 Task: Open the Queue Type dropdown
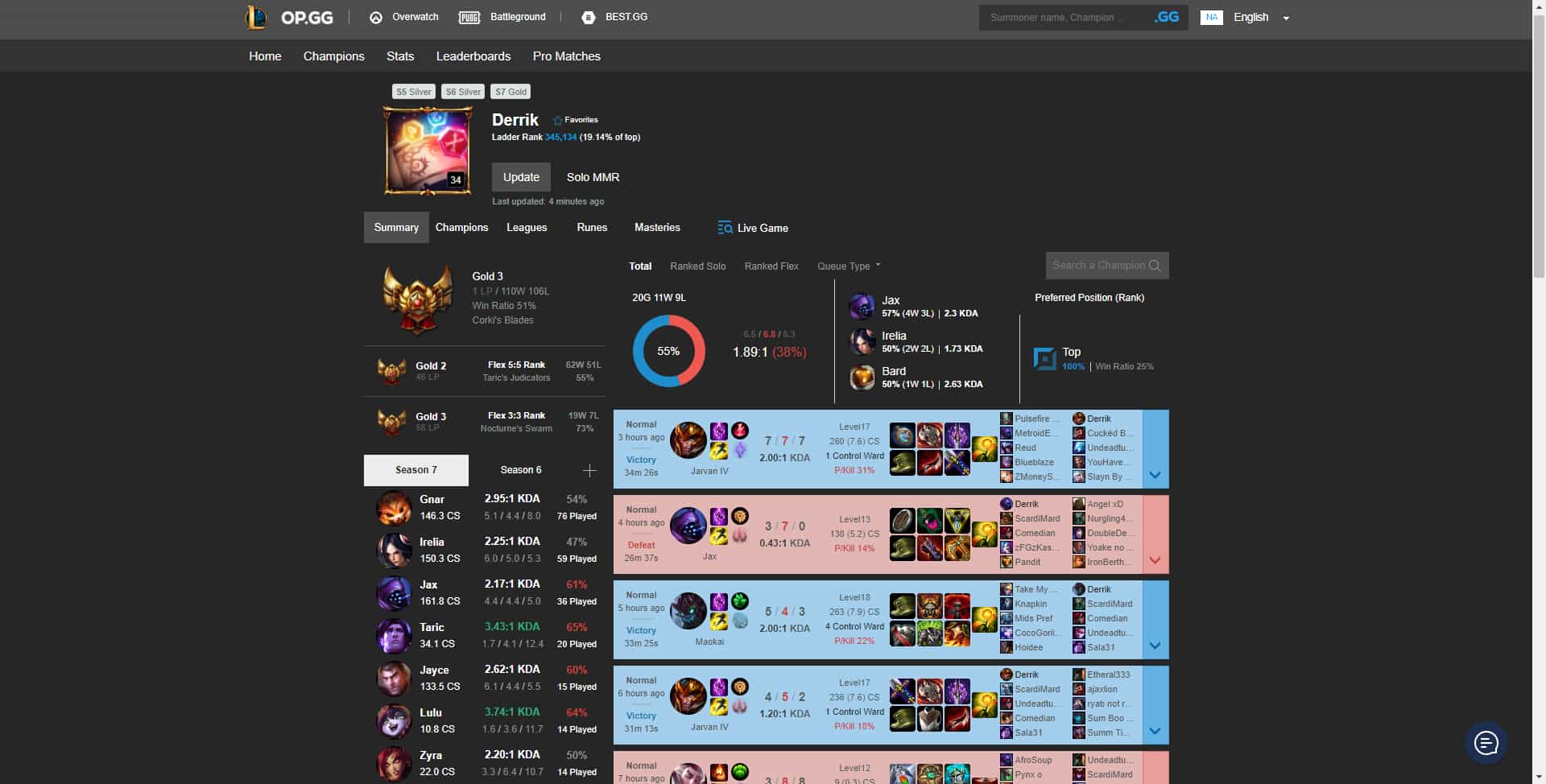pyautogui.click(x=846, y=266)
